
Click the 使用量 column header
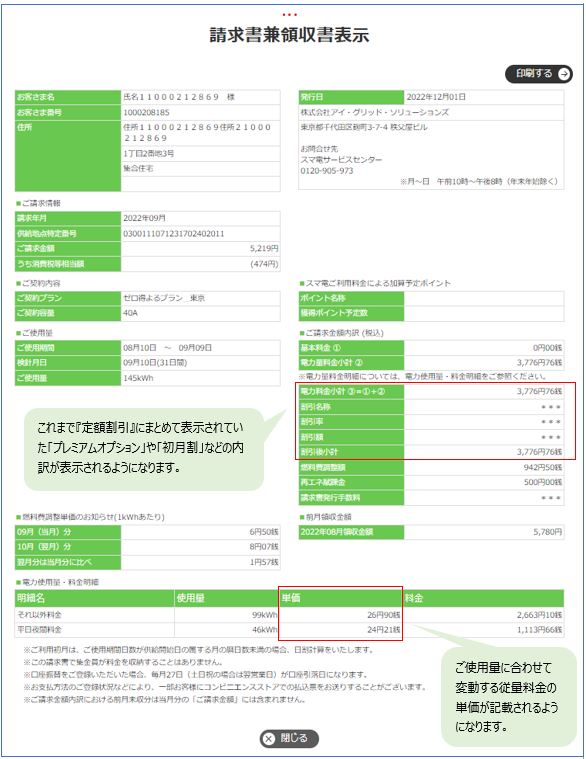(226, 598)
